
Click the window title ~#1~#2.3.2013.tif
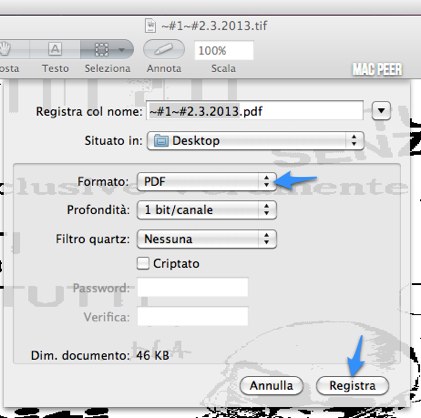[214, 26]
